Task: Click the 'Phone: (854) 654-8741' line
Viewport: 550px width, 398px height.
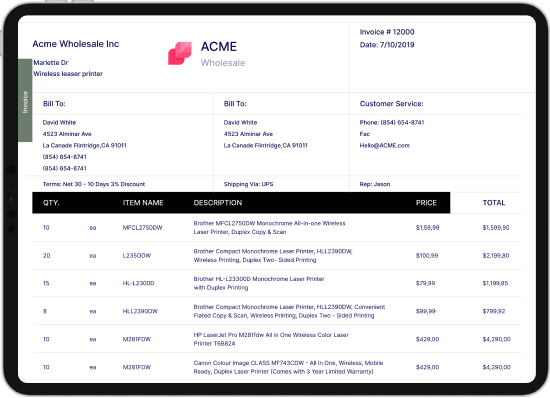Action: click(x=392, y=122)
